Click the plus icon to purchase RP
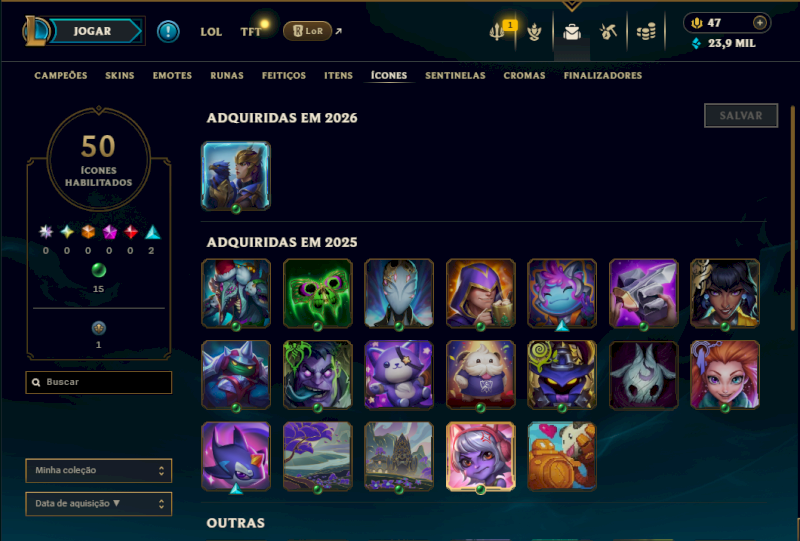Viewport: 800px width, 541px height. point(760,22)
